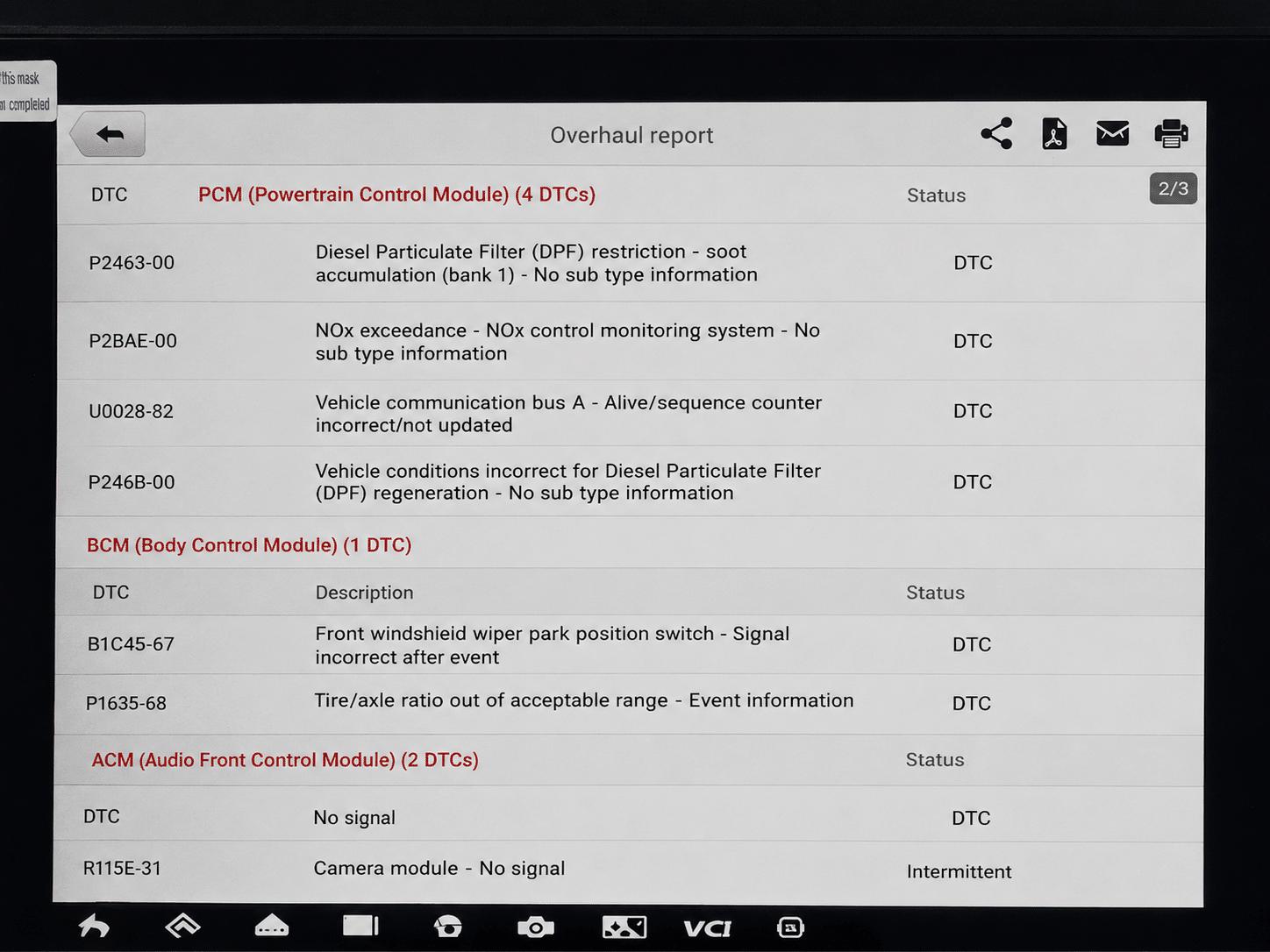Select fault code U0028-82
This screenshot has width=1270, height=952.
pos(131,411)
